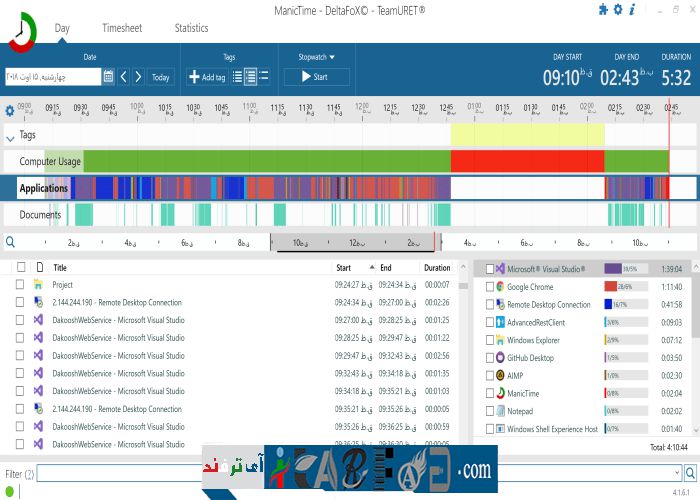Screen dimensions: 700x500
Task: Click the filter search magnifier button
Action: [x=690, y=473]
